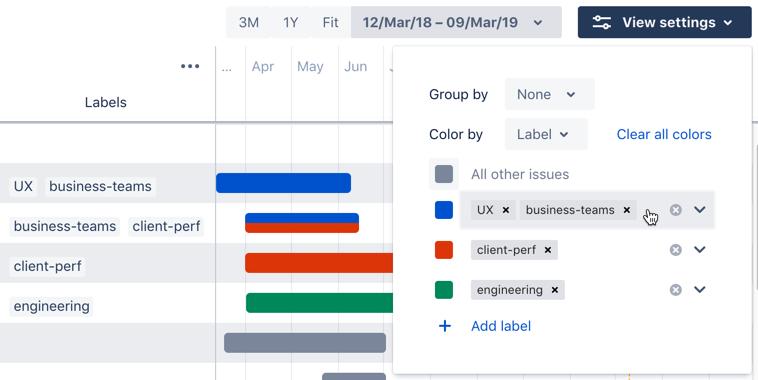
Task: Click the sliders icon in View settings
Action: point(602,22)
